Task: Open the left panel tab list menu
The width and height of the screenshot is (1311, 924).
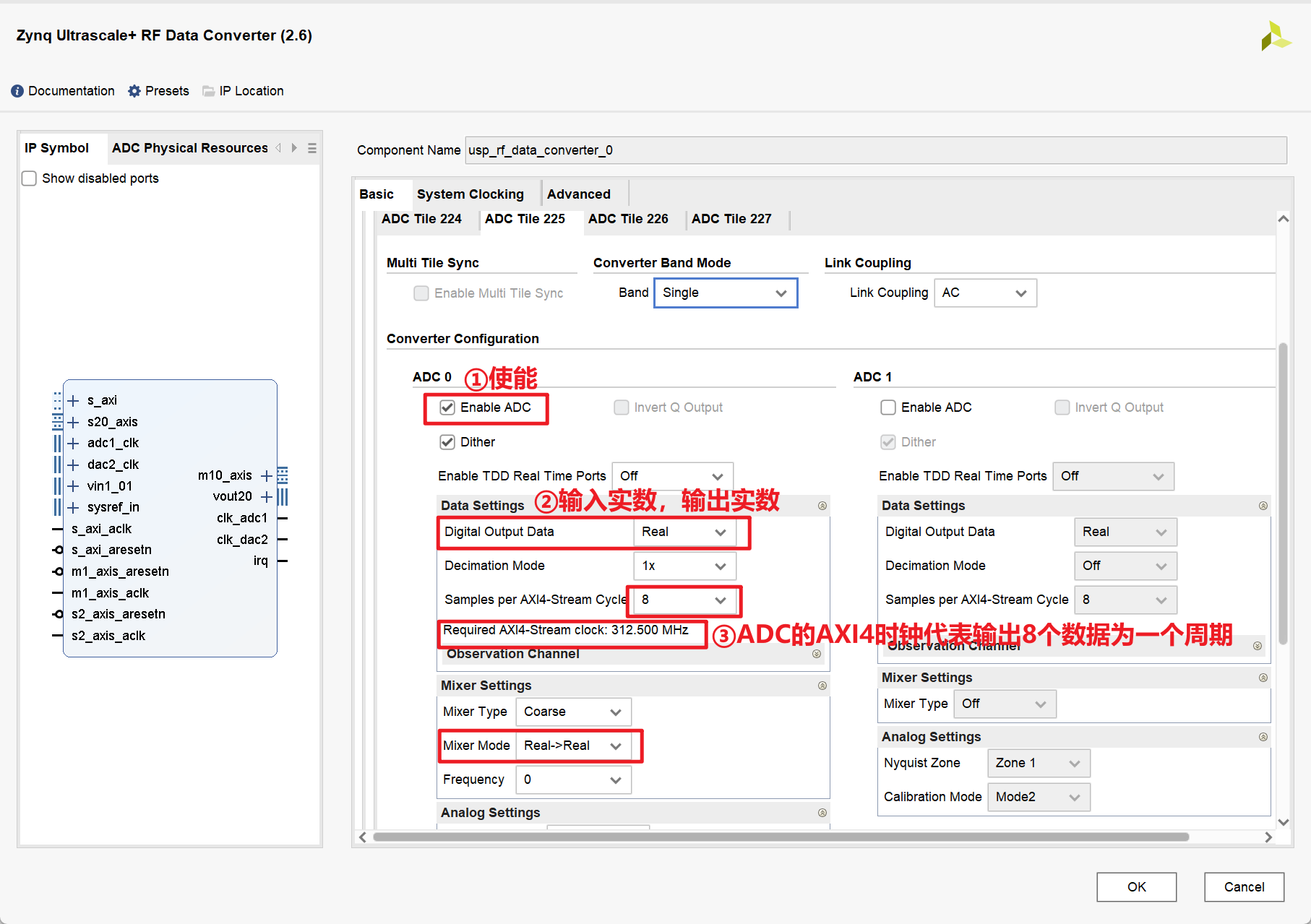Action: [x=312, y=148]
